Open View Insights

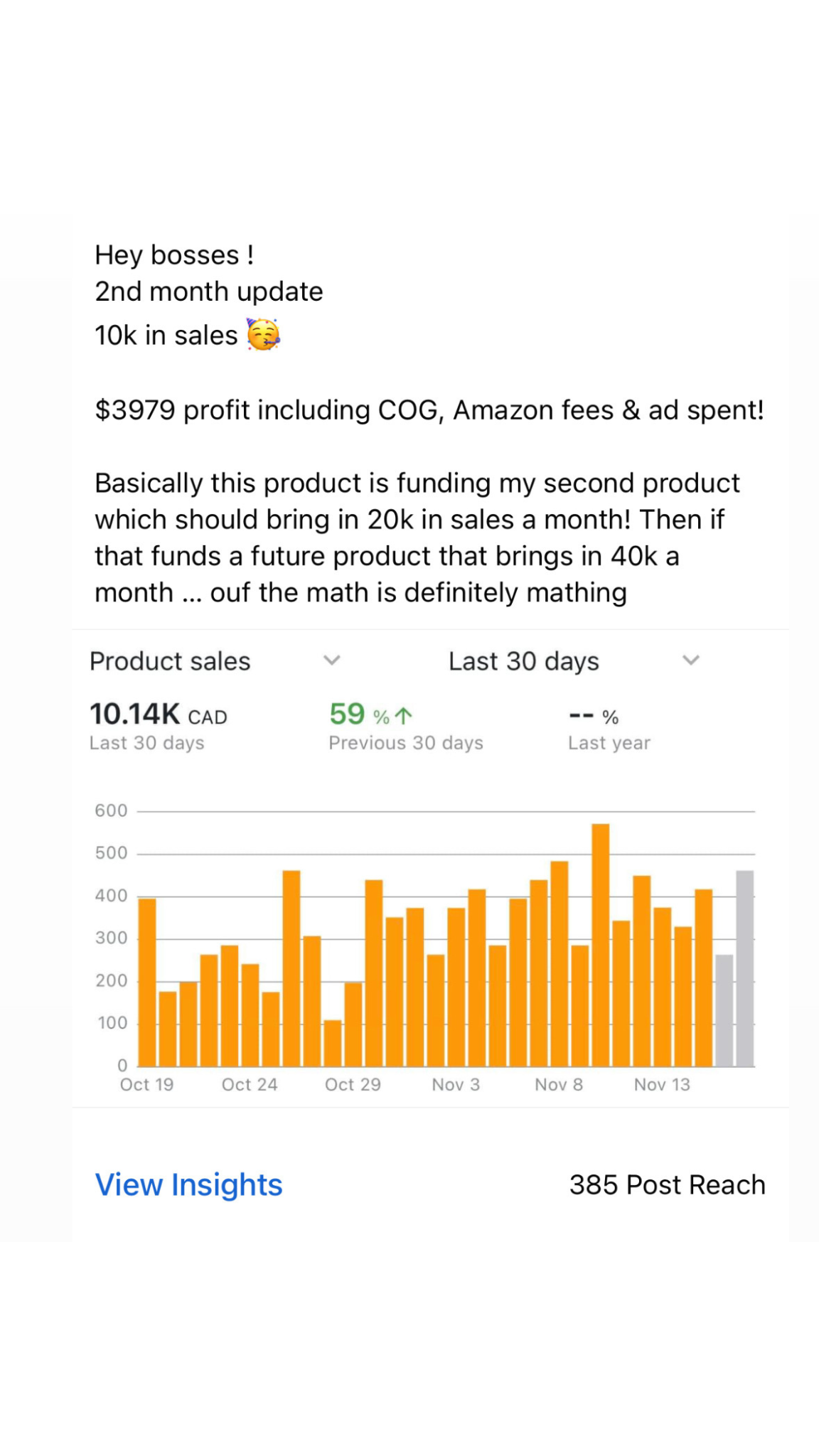point(188,1185)
